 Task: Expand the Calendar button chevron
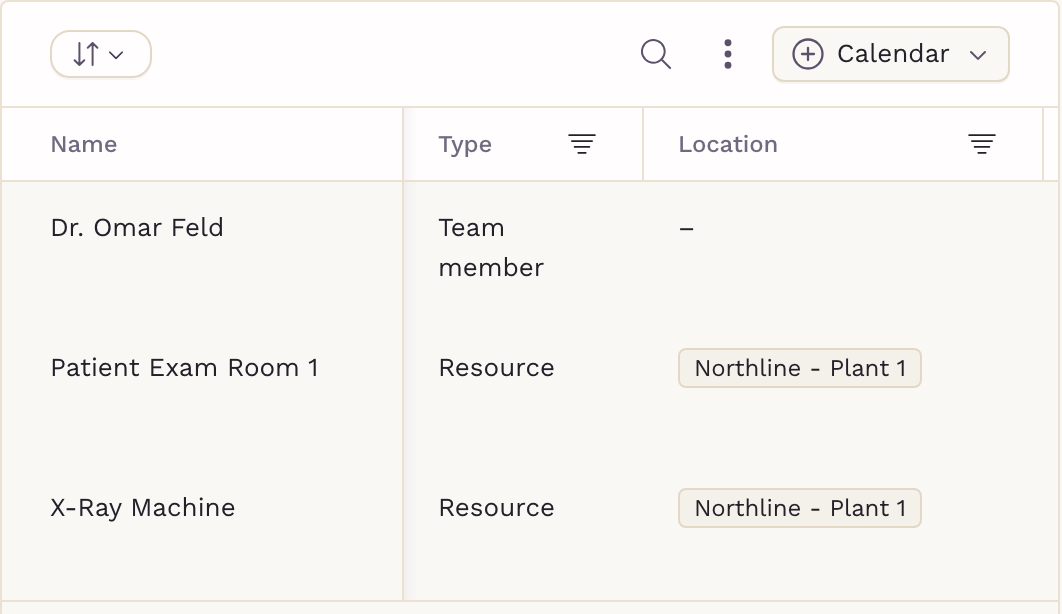click(978, 55)
